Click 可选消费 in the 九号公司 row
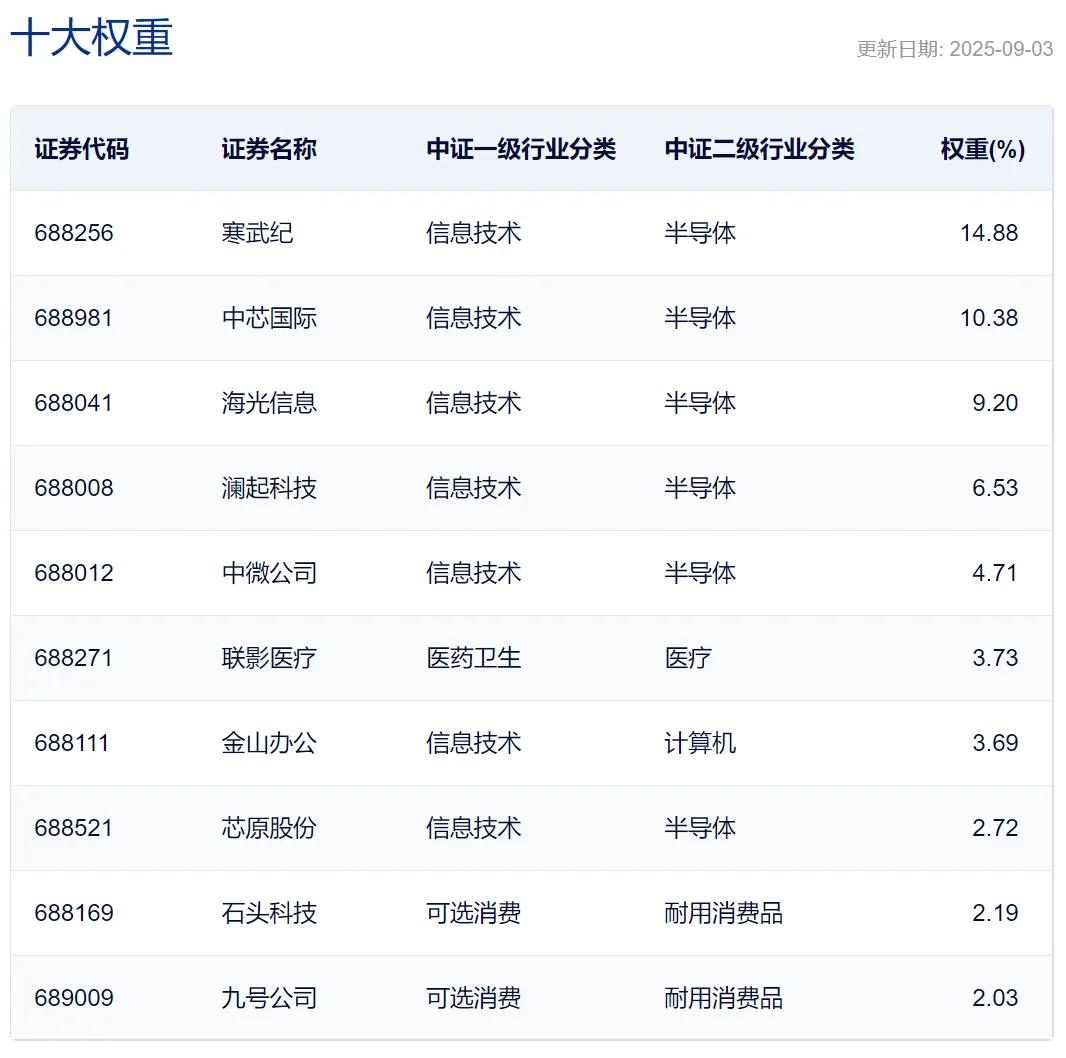Image resolution: width=1066 pixels, height=1058 pixels. click(x=474, y=997)
